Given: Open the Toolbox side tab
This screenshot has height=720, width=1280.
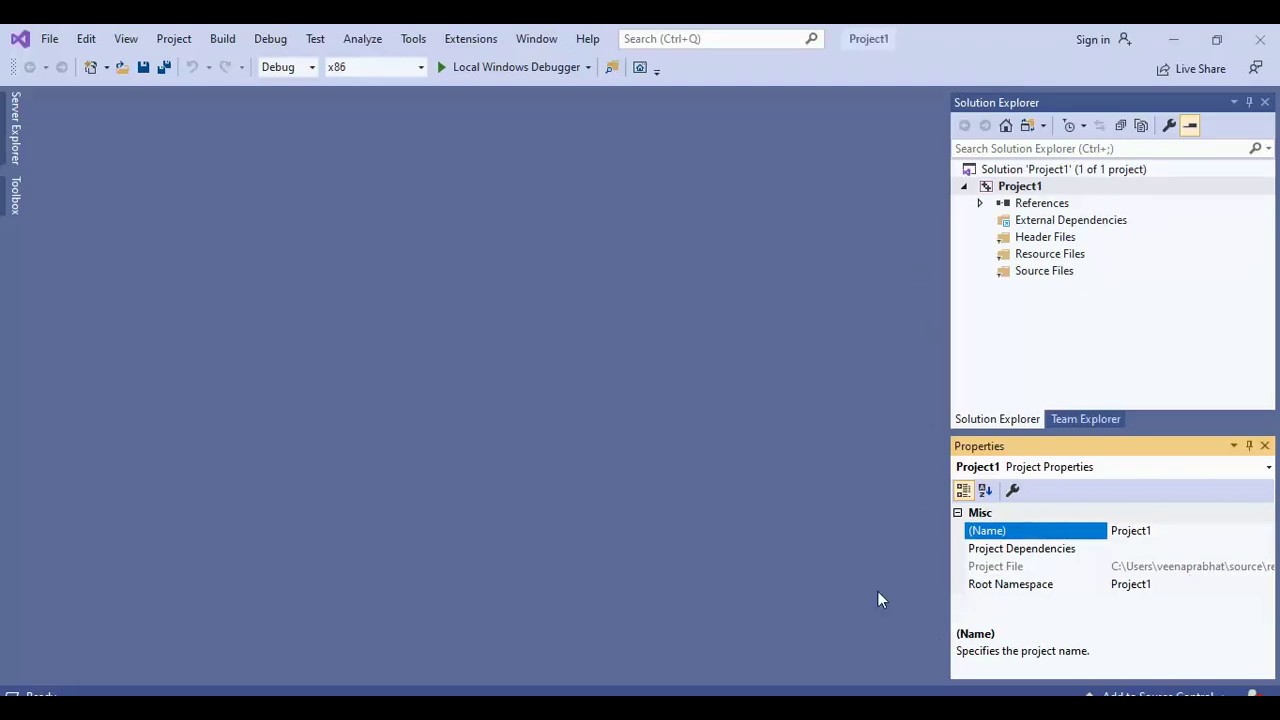Looking at the screenshot, I should [x=15, y=195].
